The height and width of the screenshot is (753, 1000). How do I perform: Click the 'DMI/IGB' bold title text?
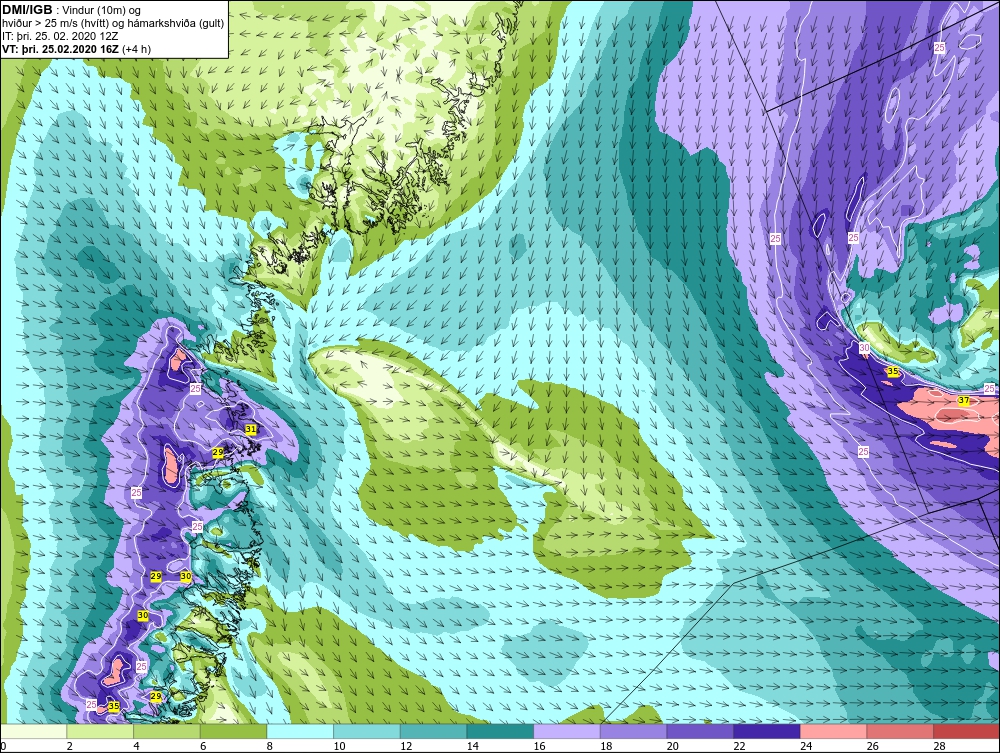[x=27, y=10]
